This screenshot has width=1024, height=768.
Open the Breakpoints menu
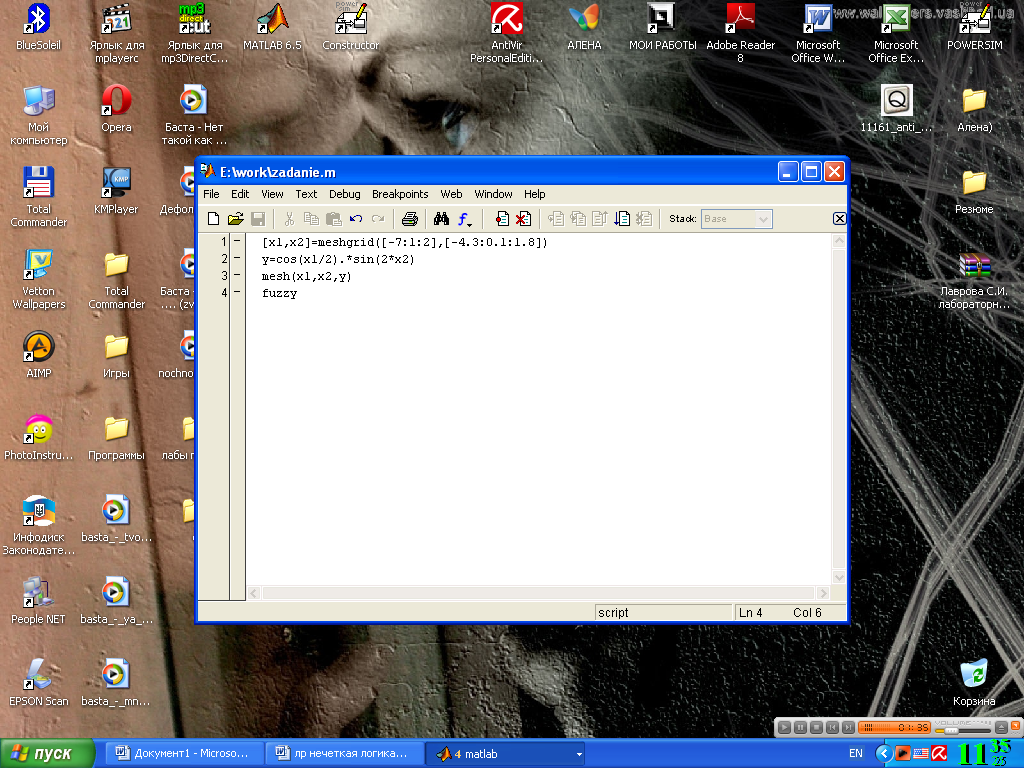(400, 194)
